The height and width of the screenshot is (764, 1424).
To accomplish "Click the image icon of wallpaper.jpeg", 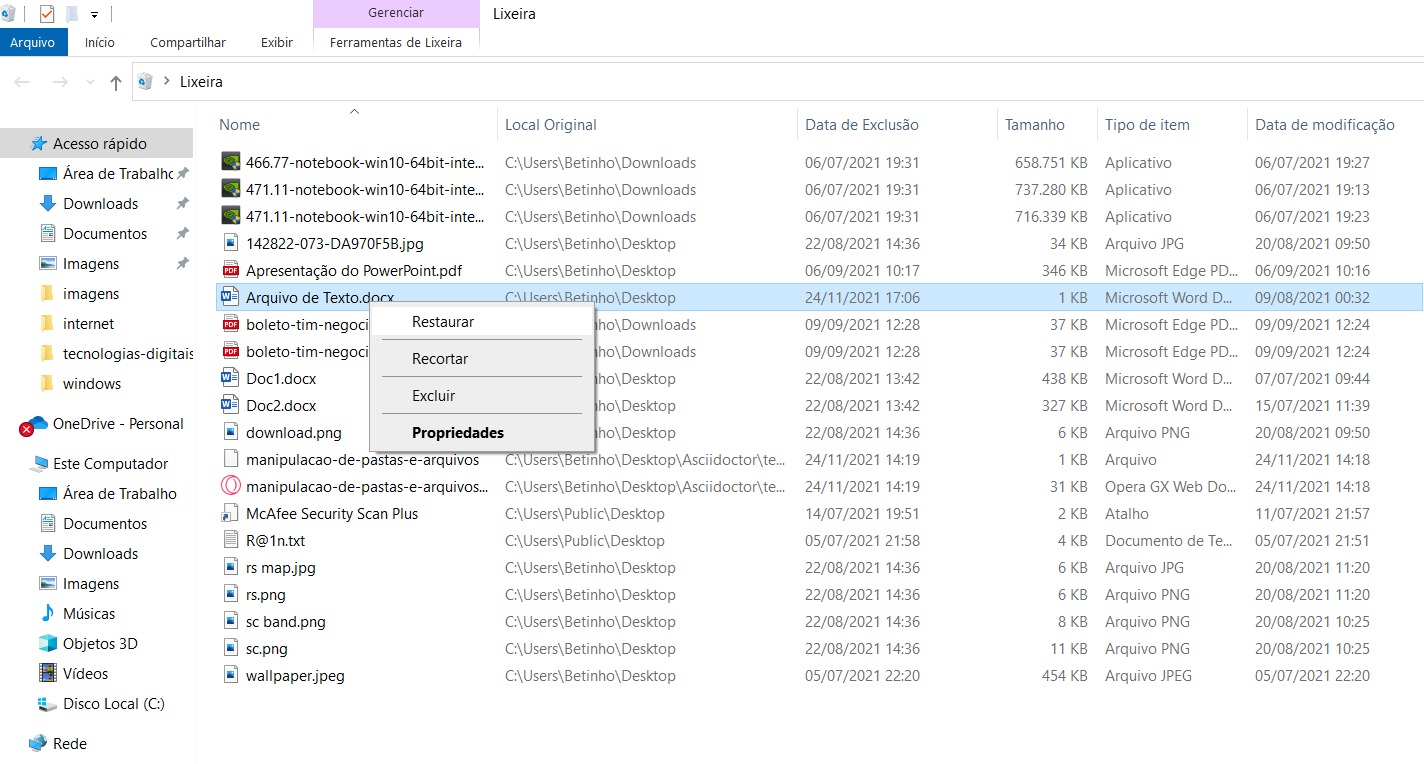I will click(x=231, y=675).
